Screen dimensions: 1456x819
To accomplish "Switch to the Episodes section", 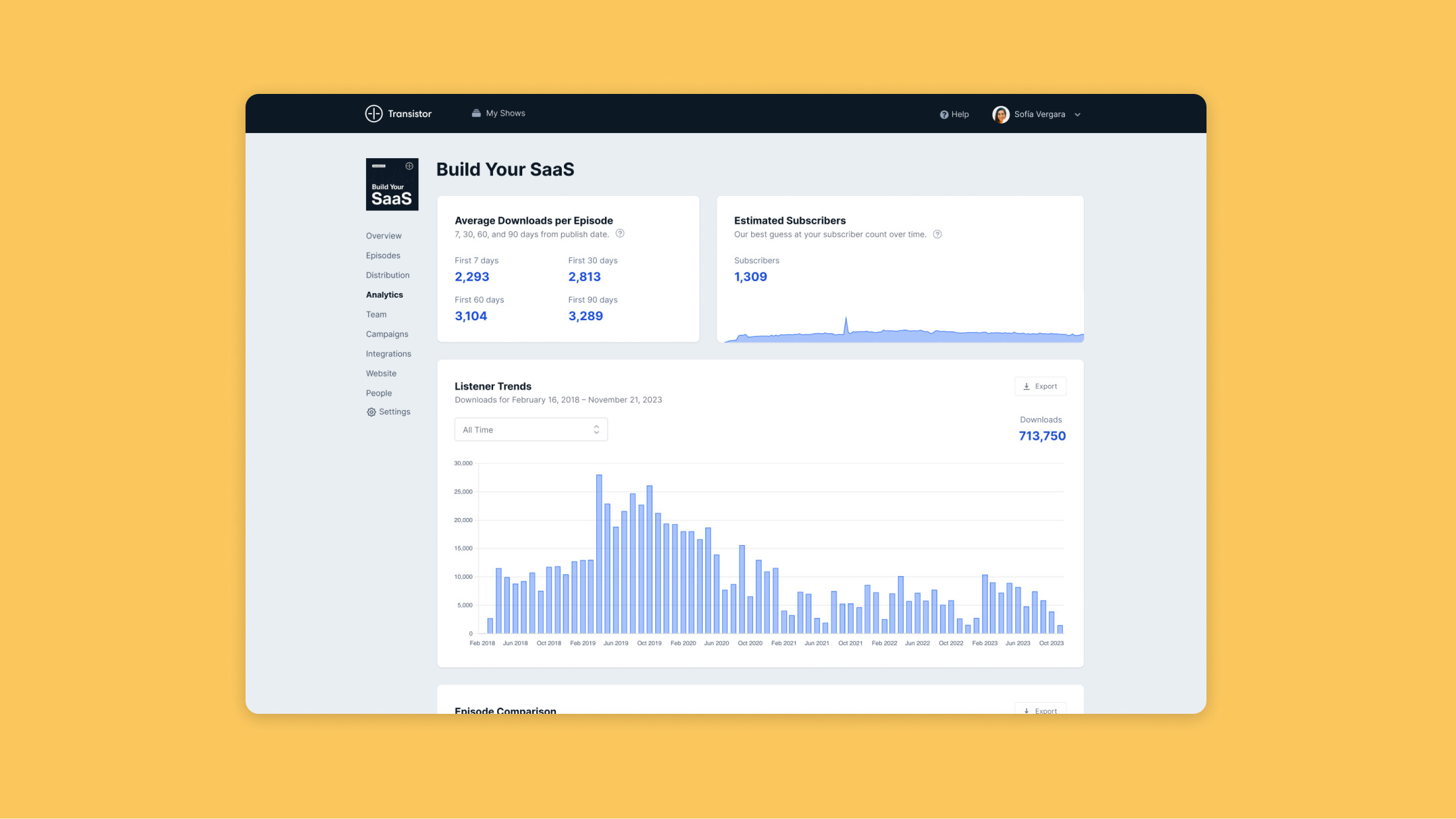I will coord(383,255).
